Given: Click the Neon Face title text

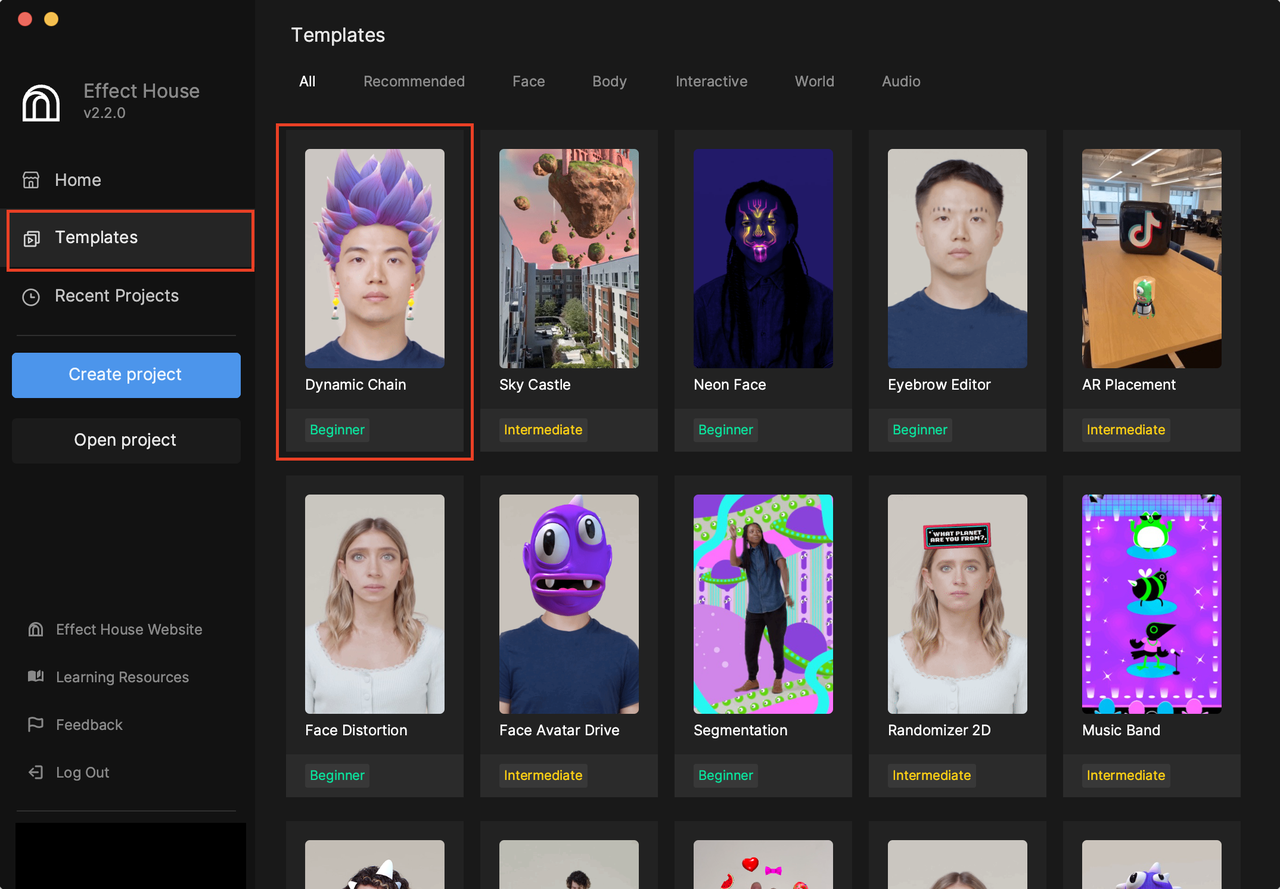Looking at the screenshot, I should [x=730, y=385].
